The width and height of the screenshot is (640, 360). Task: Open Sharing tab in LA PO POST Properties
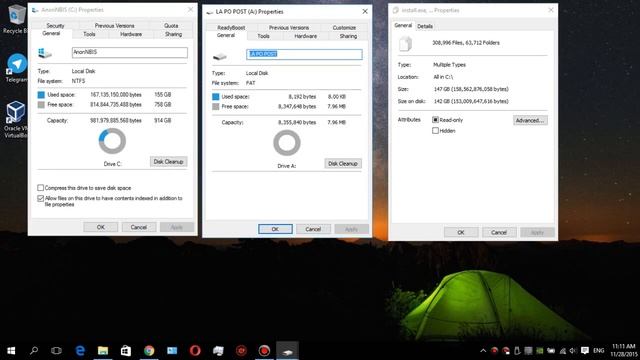pyautogui.click(x=348, y=36)
